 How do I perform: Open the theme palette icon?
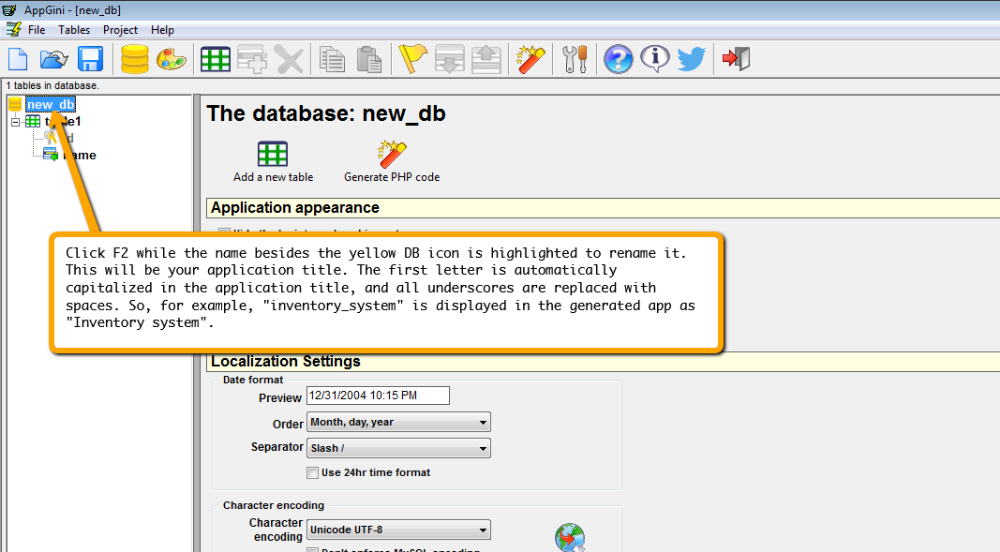(171, 59)
